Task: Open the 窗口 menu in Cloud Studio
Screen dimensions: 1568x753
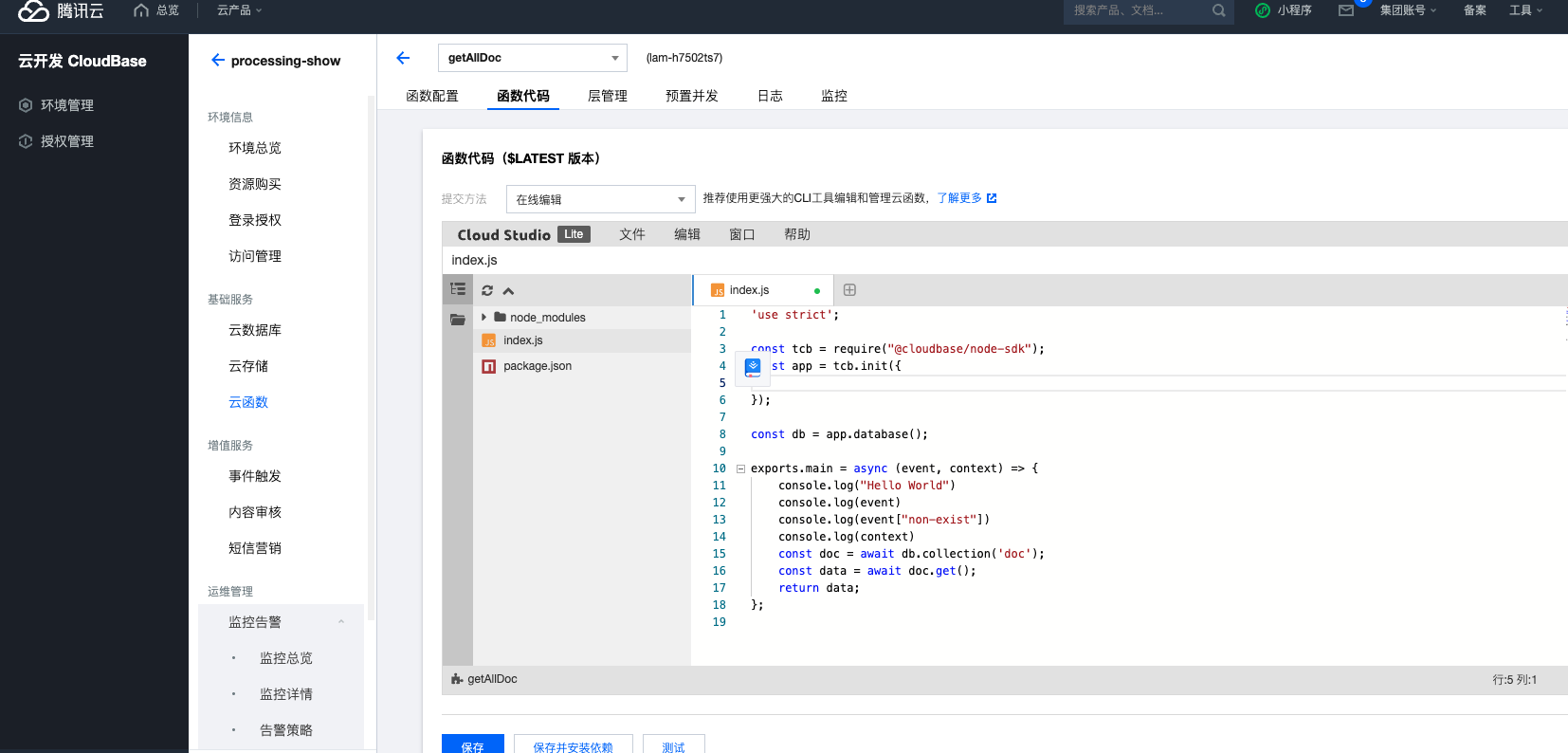Action: [x=742, y=234]
